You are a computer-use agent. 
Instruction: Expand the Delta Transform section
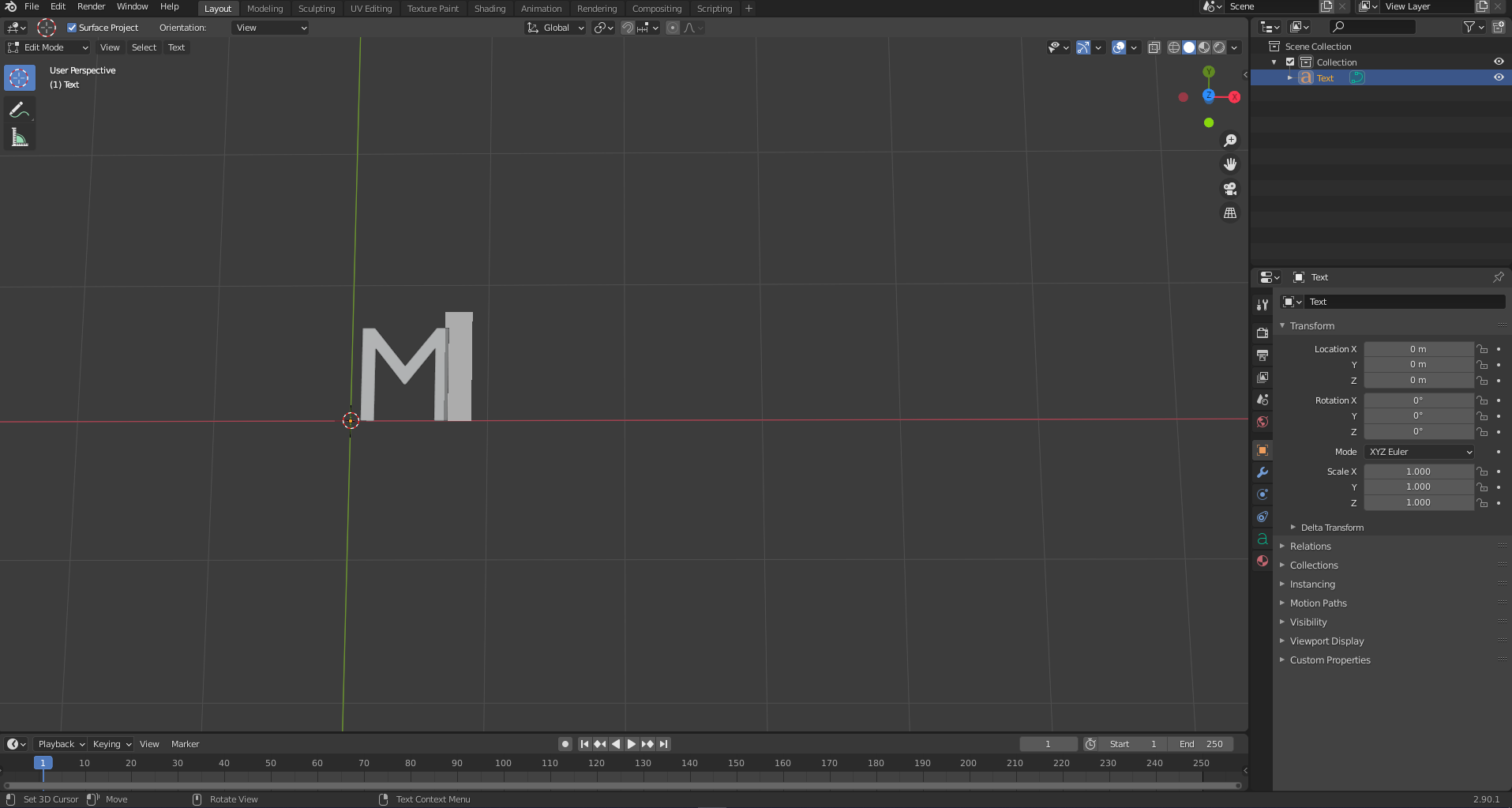(x=1334, y=527)
